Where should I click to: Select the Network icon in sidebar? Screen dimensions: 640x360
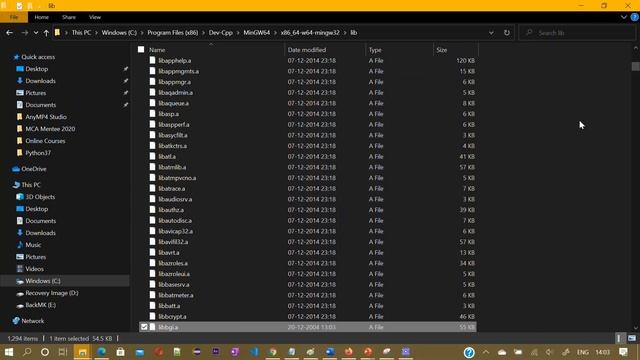(16, 321)
